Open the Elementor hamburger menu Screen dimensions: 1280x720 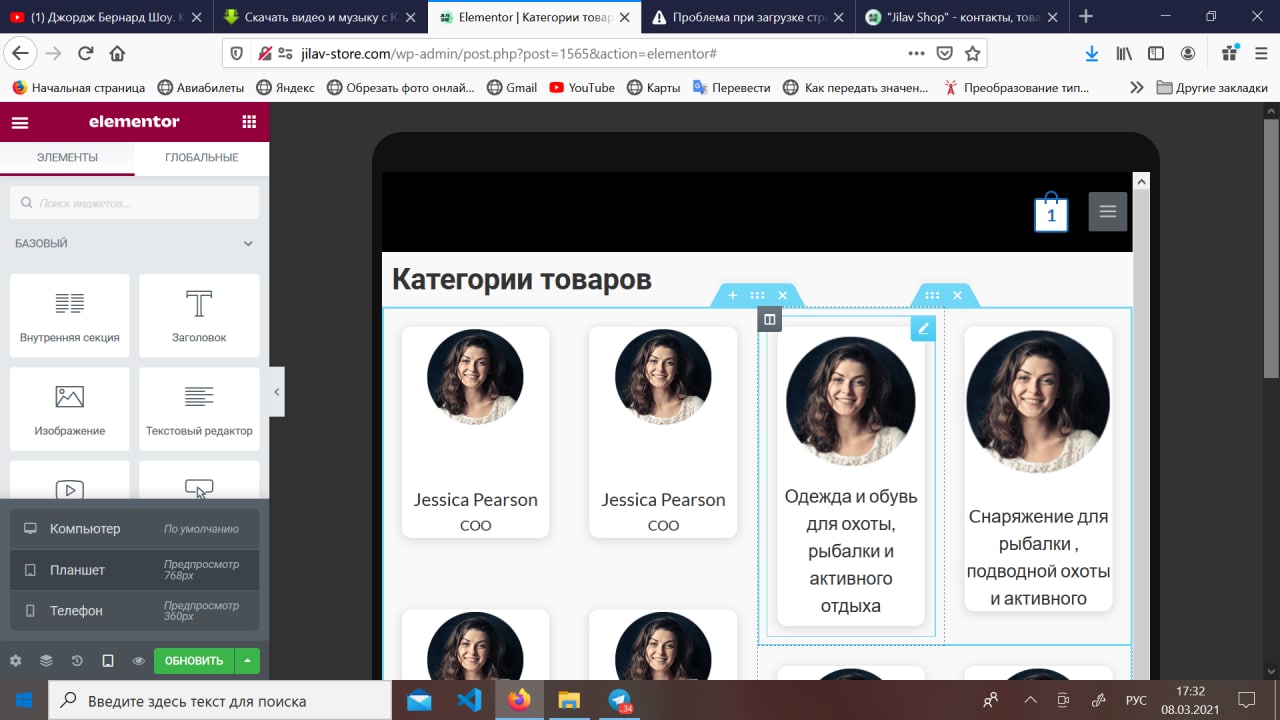(x=20, y=123)
